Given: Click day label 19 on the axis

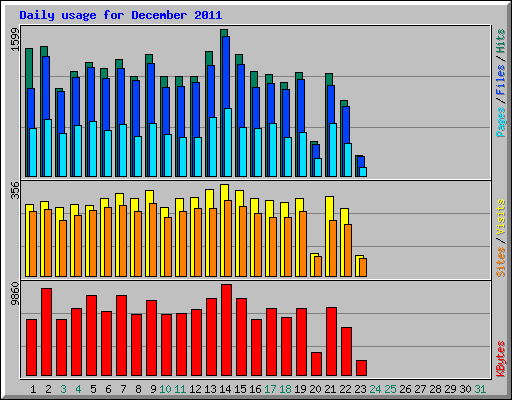Looking at the screenshot, I should 300,389.
